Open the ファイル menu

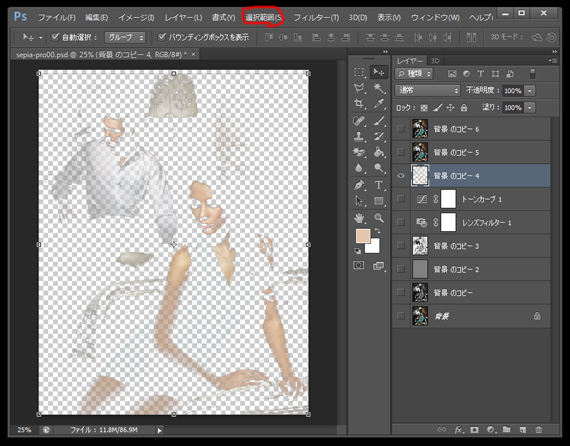[57, 17]
